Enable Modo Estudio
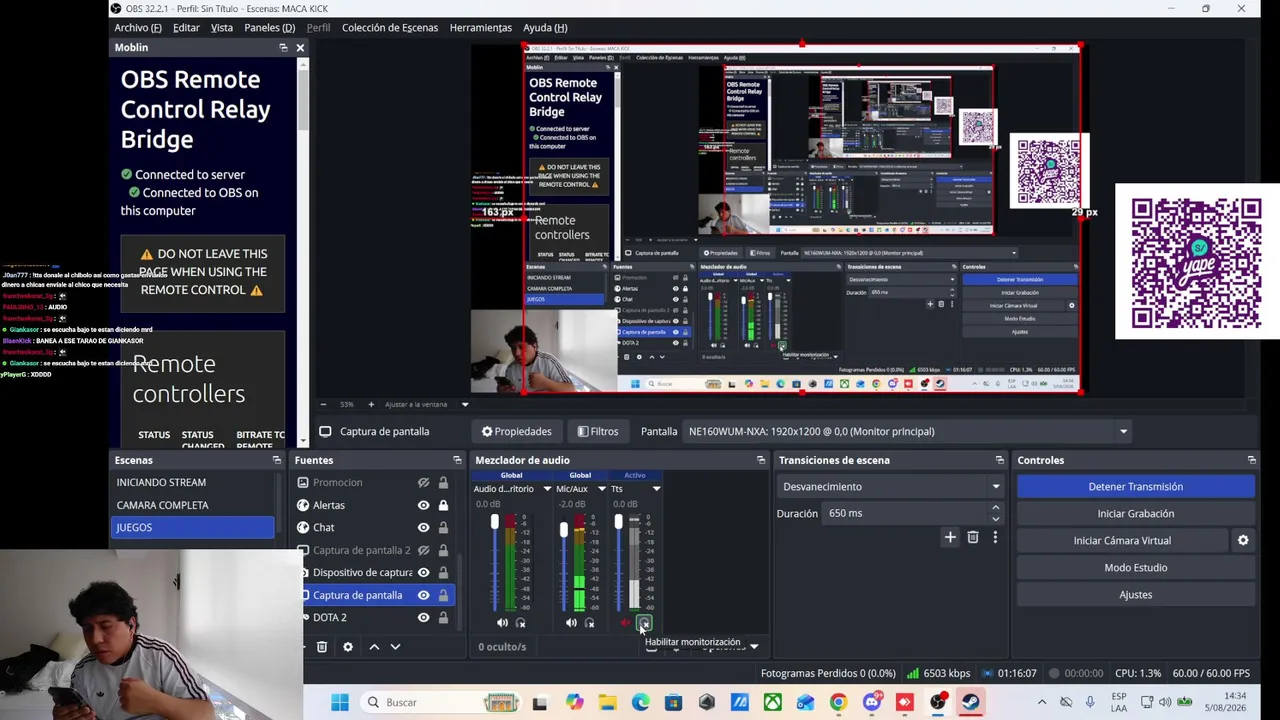The width and height of the screenshot is (1280, 720). tap(1136, 568)
